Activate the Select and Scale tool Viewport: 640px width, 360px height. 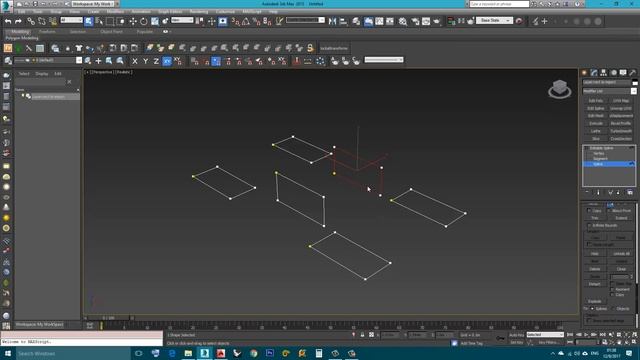tap(155, 21)
